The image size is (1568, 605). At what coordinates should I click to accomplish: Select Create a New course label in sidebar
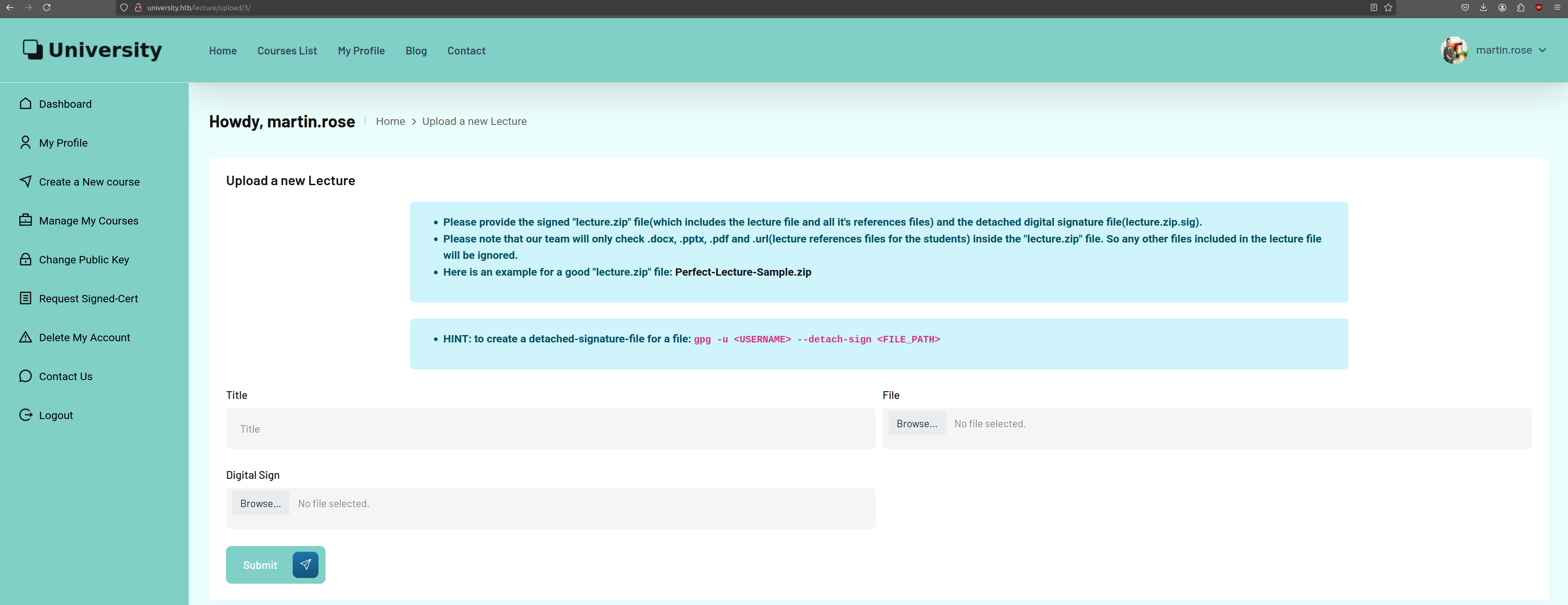[x=90, y=181]
